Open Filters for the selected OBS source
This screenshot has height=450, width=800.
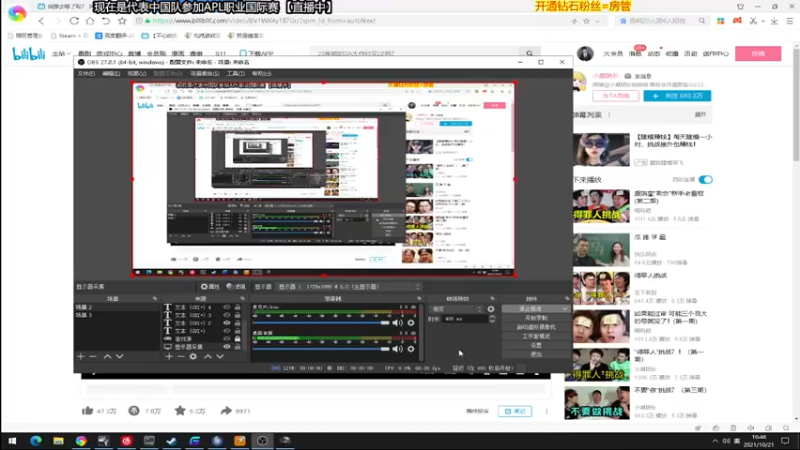[x=236, y=287]
